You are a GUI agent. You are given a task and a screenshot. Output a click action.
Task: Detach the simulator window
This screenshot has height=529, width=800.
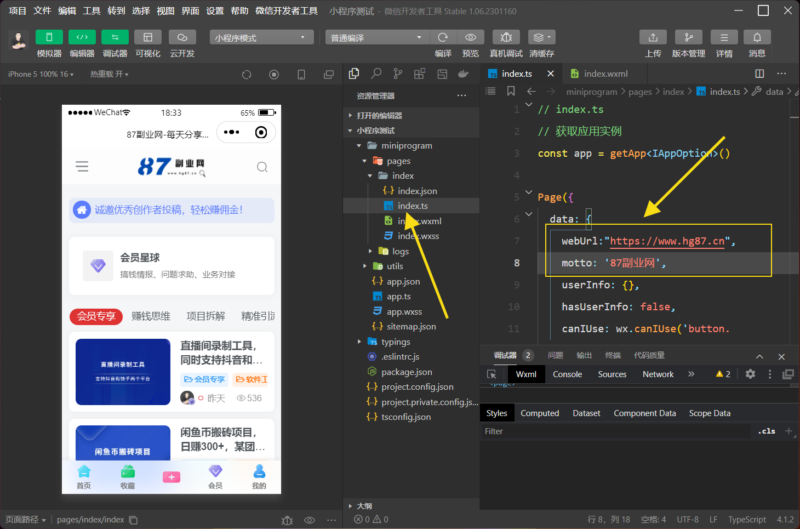pos(329,74)
